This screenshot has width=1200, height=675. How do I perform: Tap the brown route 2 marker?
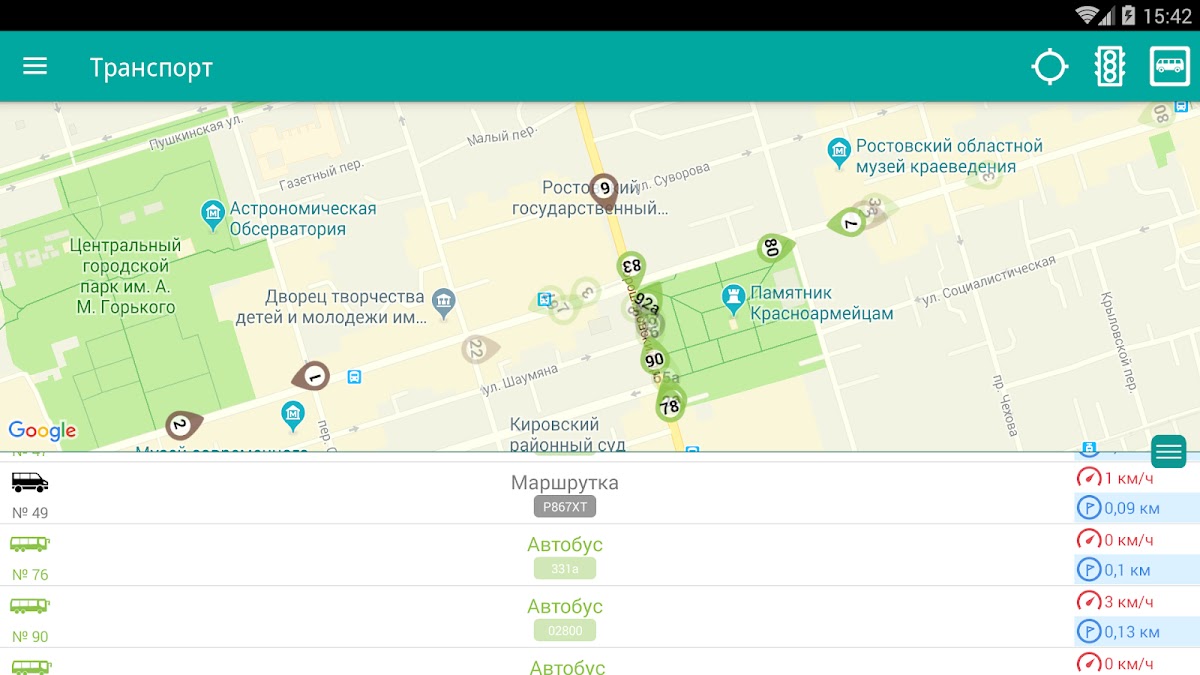[181, 425]
